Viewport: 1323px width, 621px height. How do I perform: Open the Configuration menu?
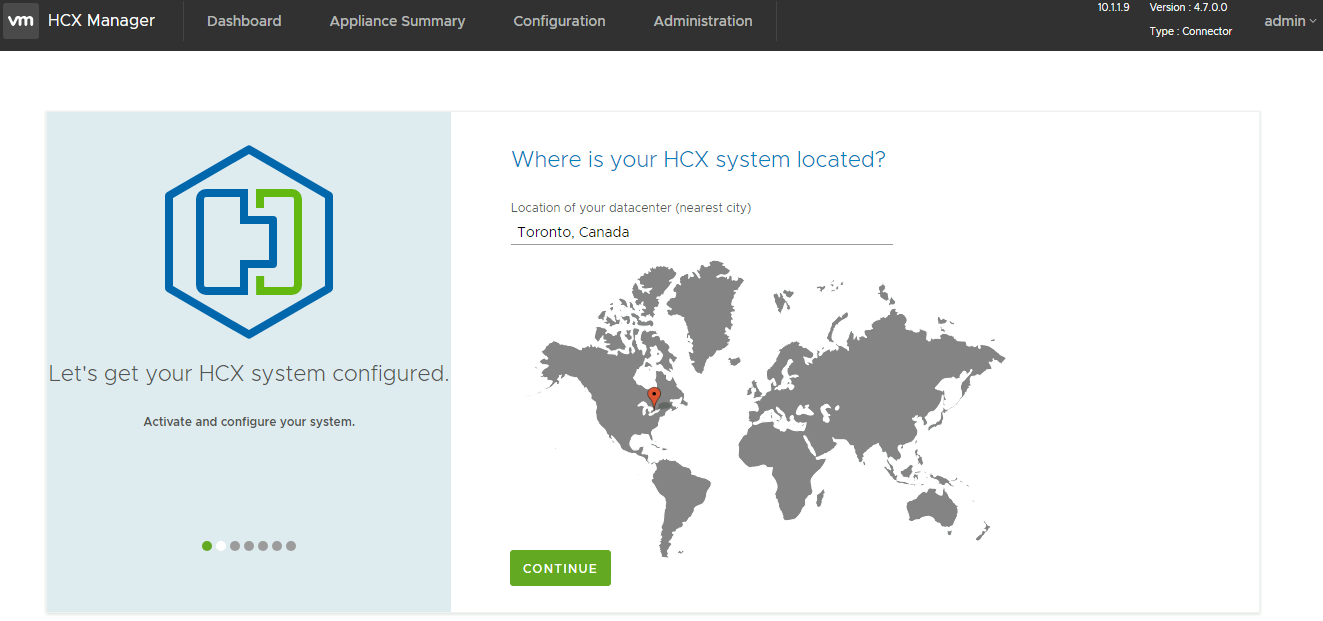[x=559, y=20]
